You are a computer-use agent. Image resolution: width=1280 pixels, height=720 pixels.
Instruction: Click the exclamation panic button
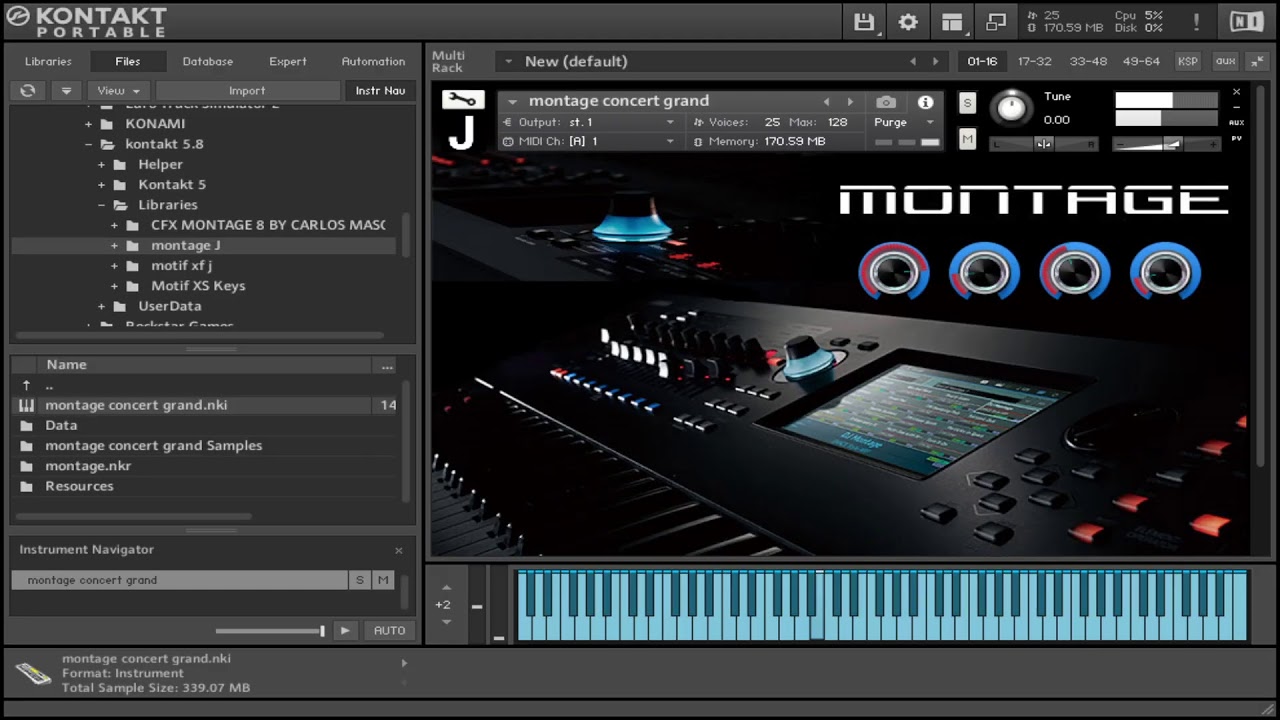click(x=1196, y=22)
